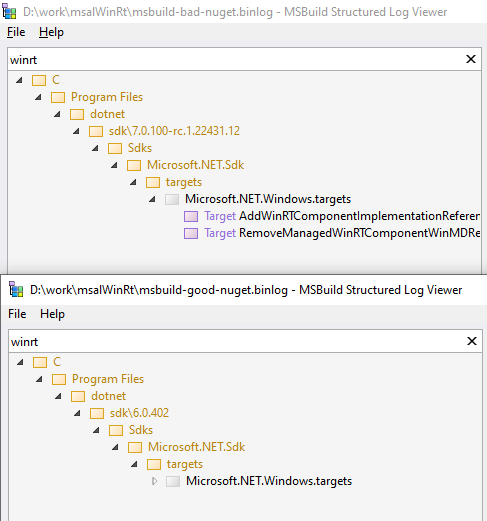This screenshot has height=521, width=487.
Task: Collapse targets node in bad-nuget window
Action: [x=134, y=182]
